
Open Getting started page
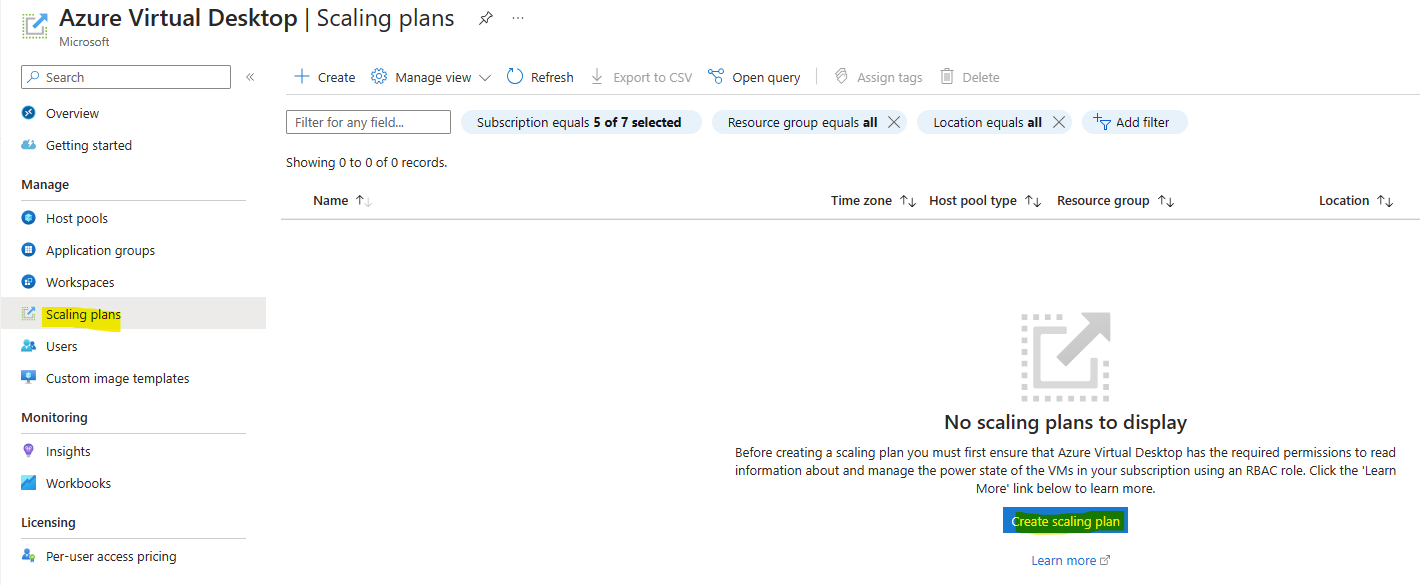tap(89, 145)
